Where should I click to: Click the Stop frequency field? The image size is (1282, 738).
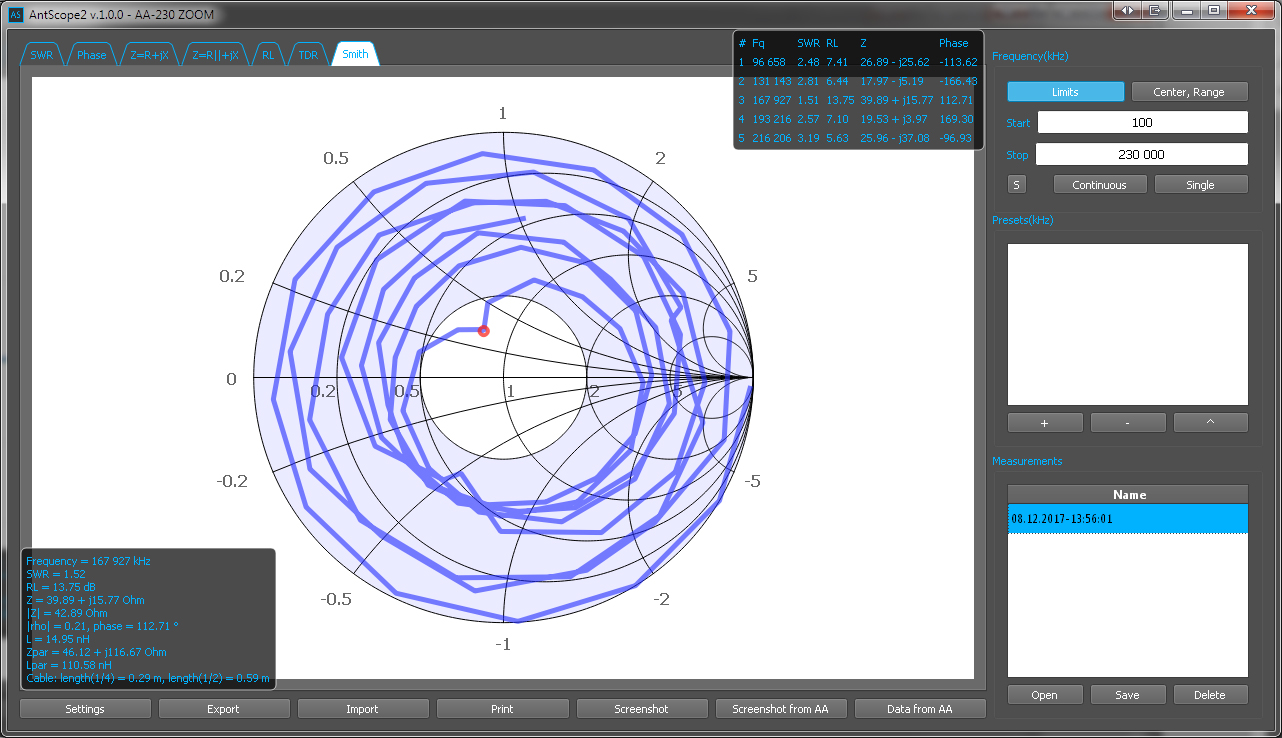click(1142, 155)
